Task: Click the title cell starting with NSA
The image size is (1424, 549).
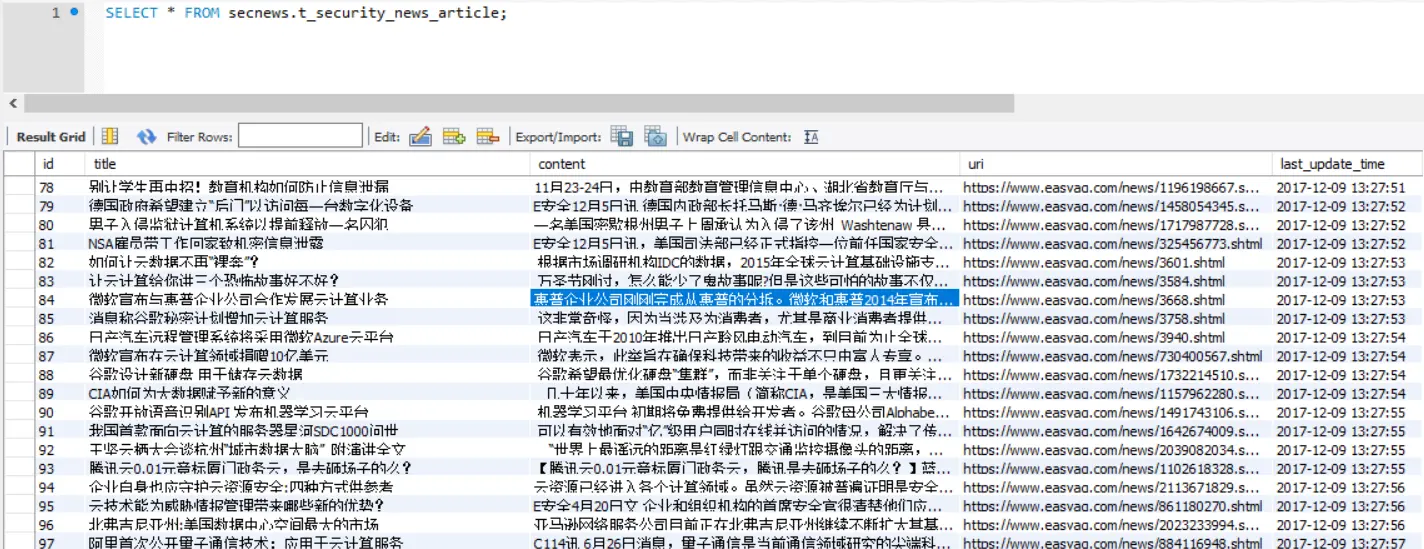Action: tap(308, 243)
